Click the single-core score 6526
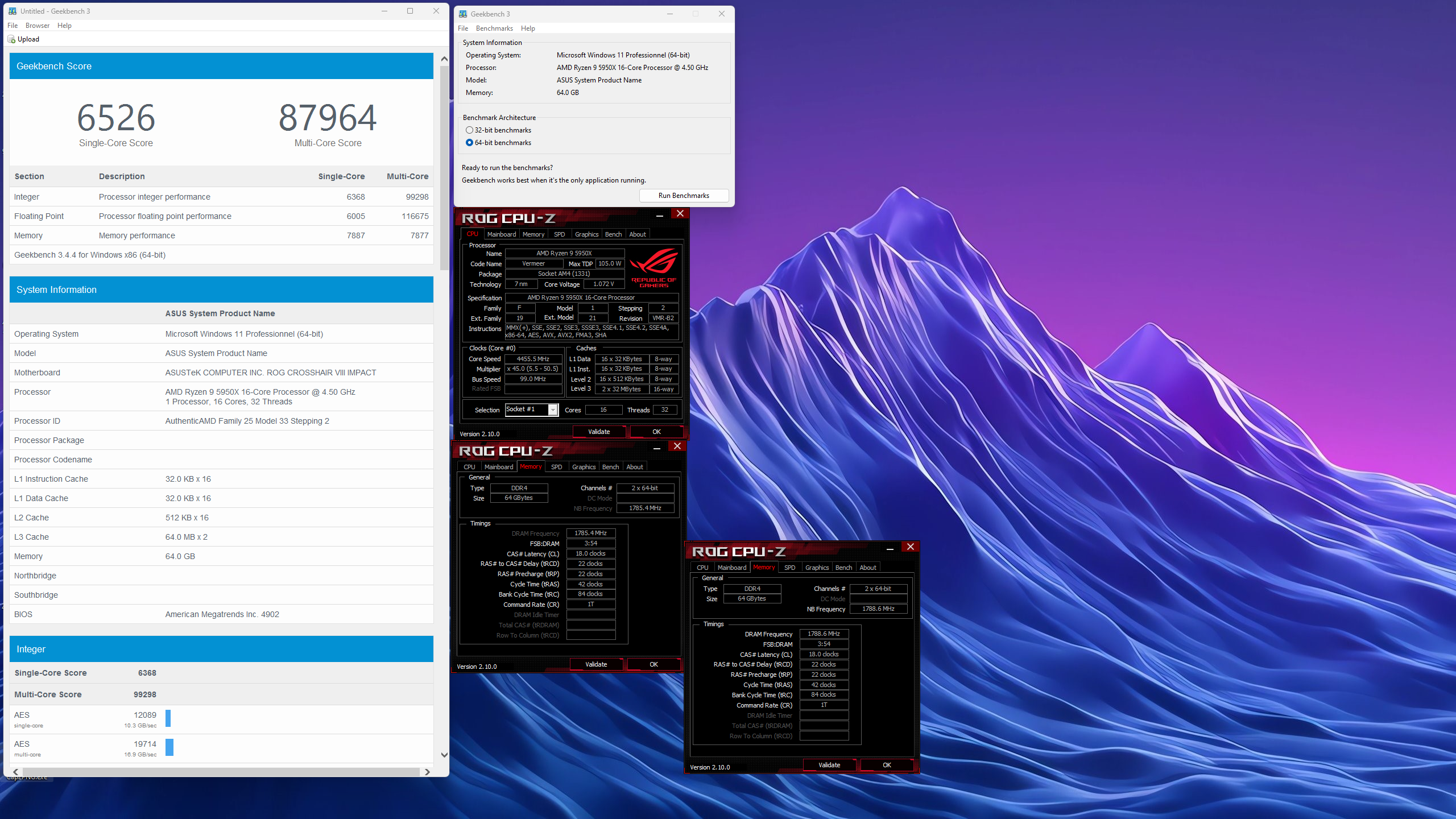Image resolution: width=1456 pixels, height=819 pixels. [116, 118]
